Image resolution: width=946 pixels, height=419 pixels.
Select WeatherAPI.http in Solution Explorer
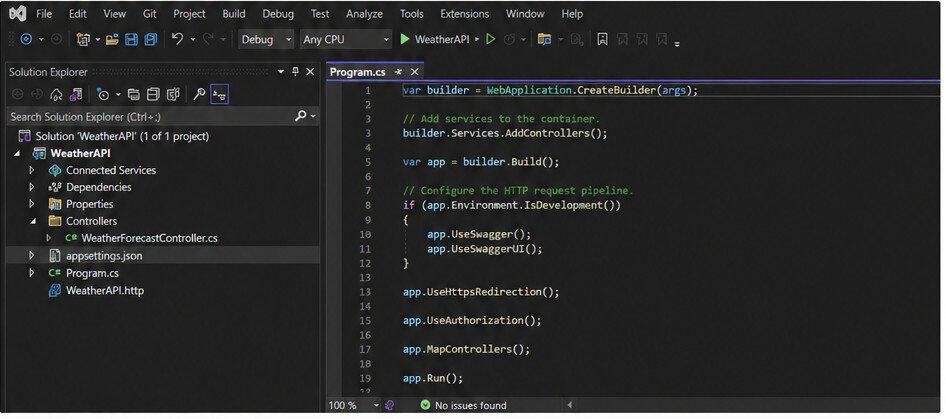pyautogui.click(x=105, y=290)
